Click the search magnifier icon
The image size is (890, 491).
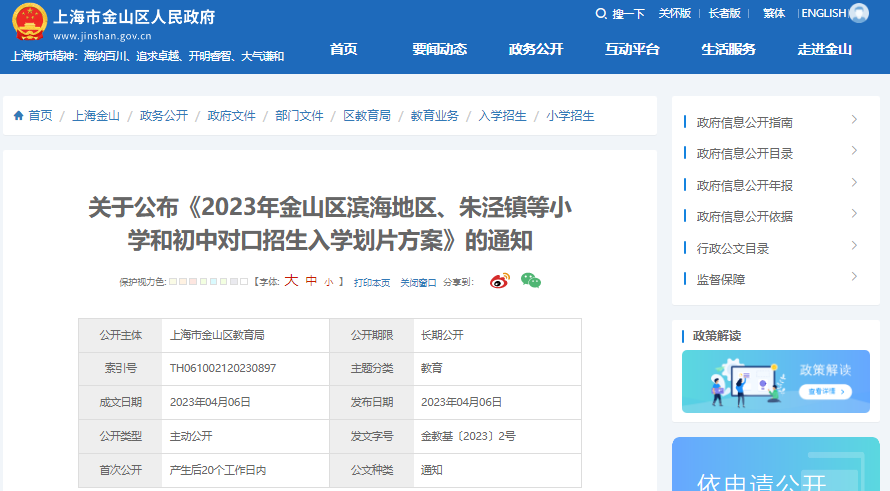pyautogui.click(x=601, y=14)
